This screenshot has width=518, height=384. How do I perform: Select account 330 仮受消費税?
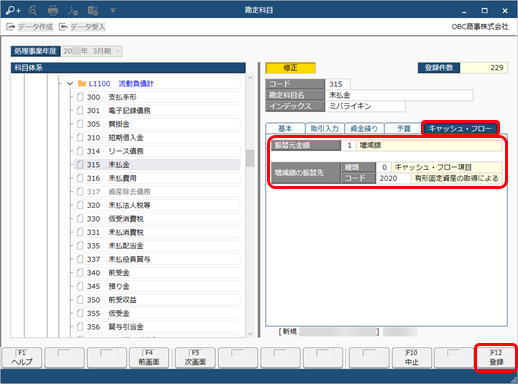coord(157,219)
